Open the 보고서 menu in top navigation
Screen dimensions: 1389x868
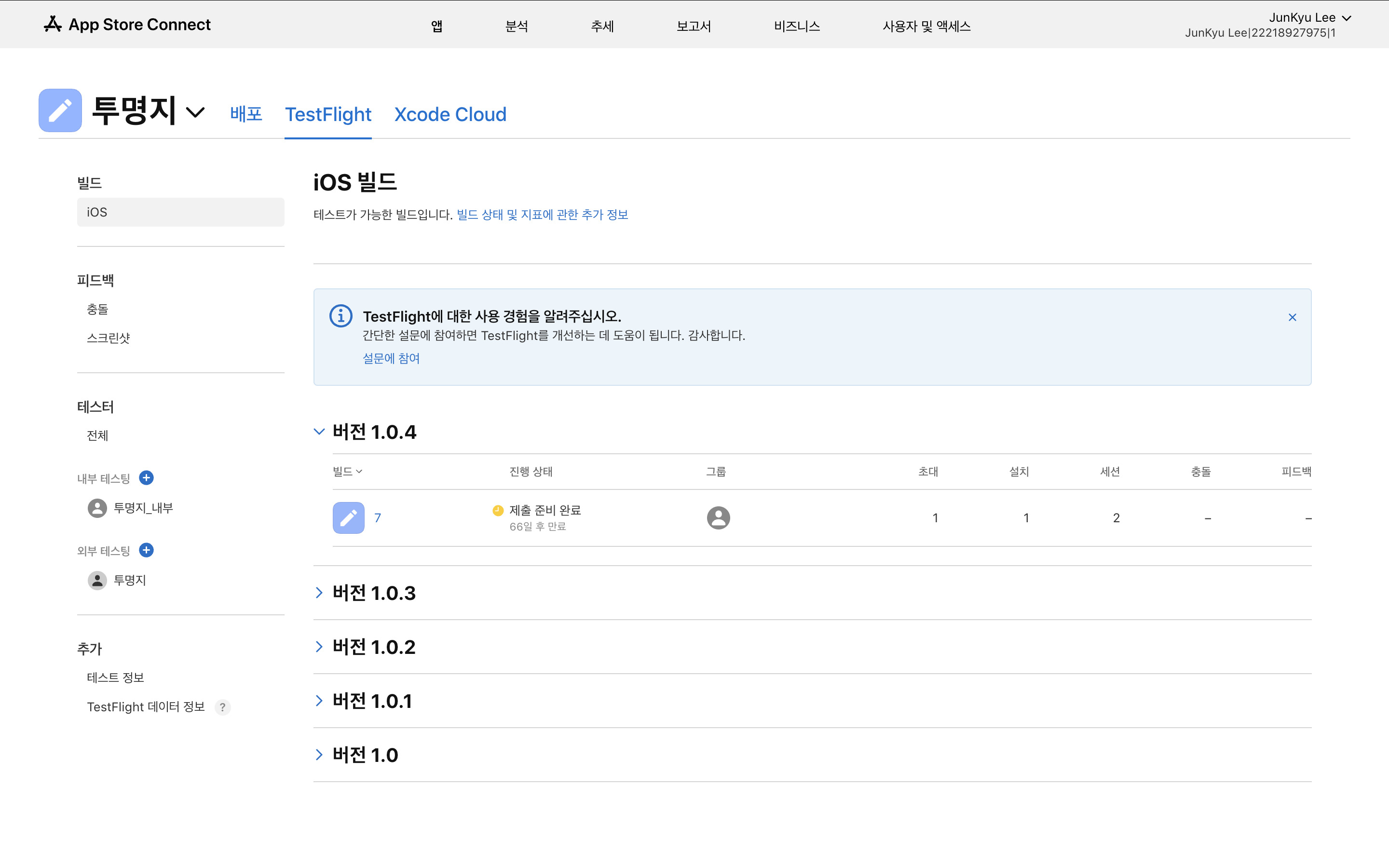coord(694,26)
